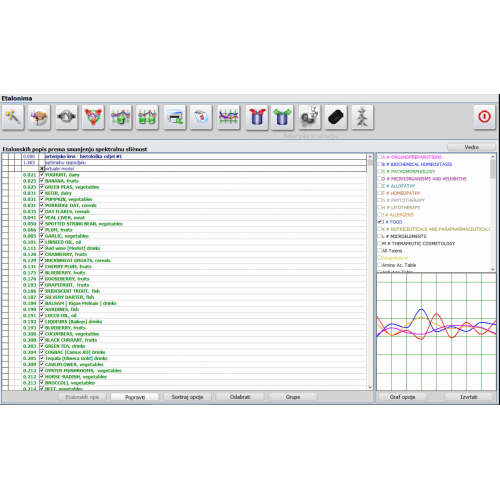Toggle the GARLIC, vegetables checkbox

pos(42,236)
